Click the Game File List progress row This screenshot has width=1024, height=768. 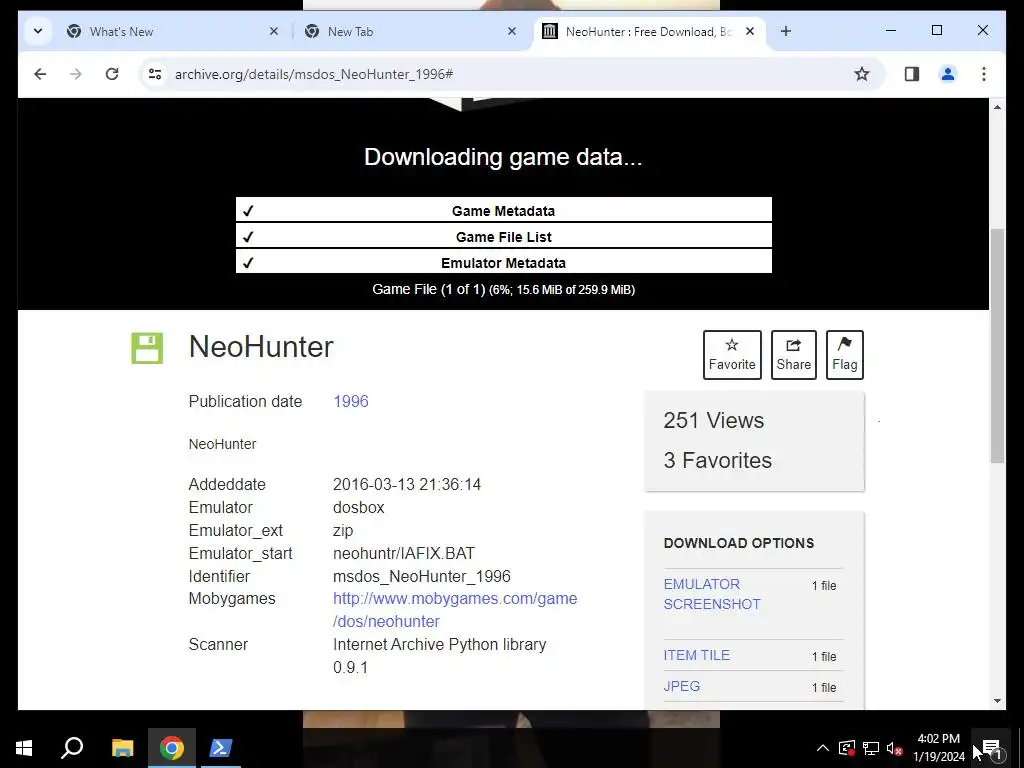[504, 236]
